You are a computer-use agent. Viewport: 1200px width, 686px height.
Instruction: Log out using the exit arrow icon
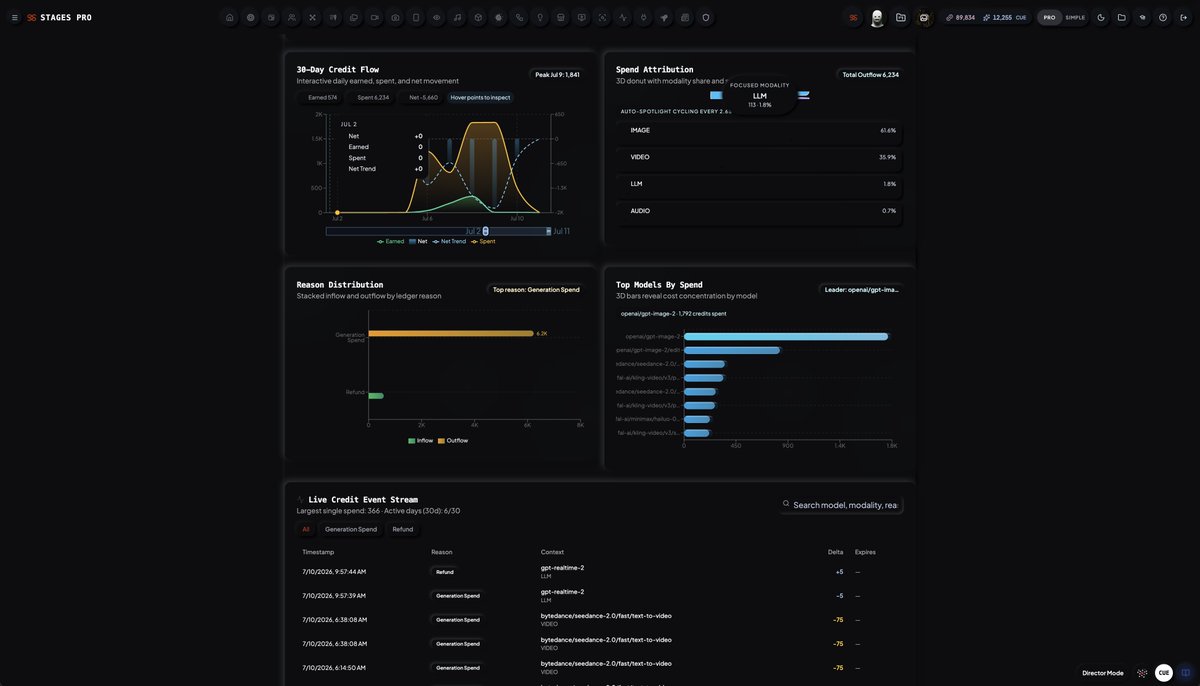click(1184, 17)
